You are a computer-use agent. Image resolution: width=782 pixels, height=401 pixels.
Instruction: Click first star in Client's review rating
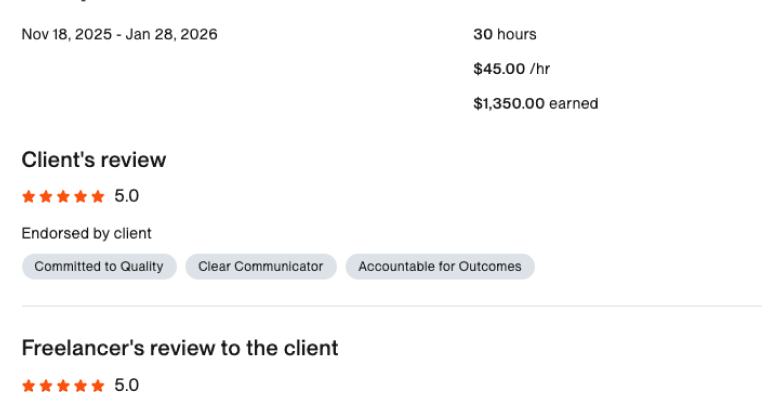[29, 197]
